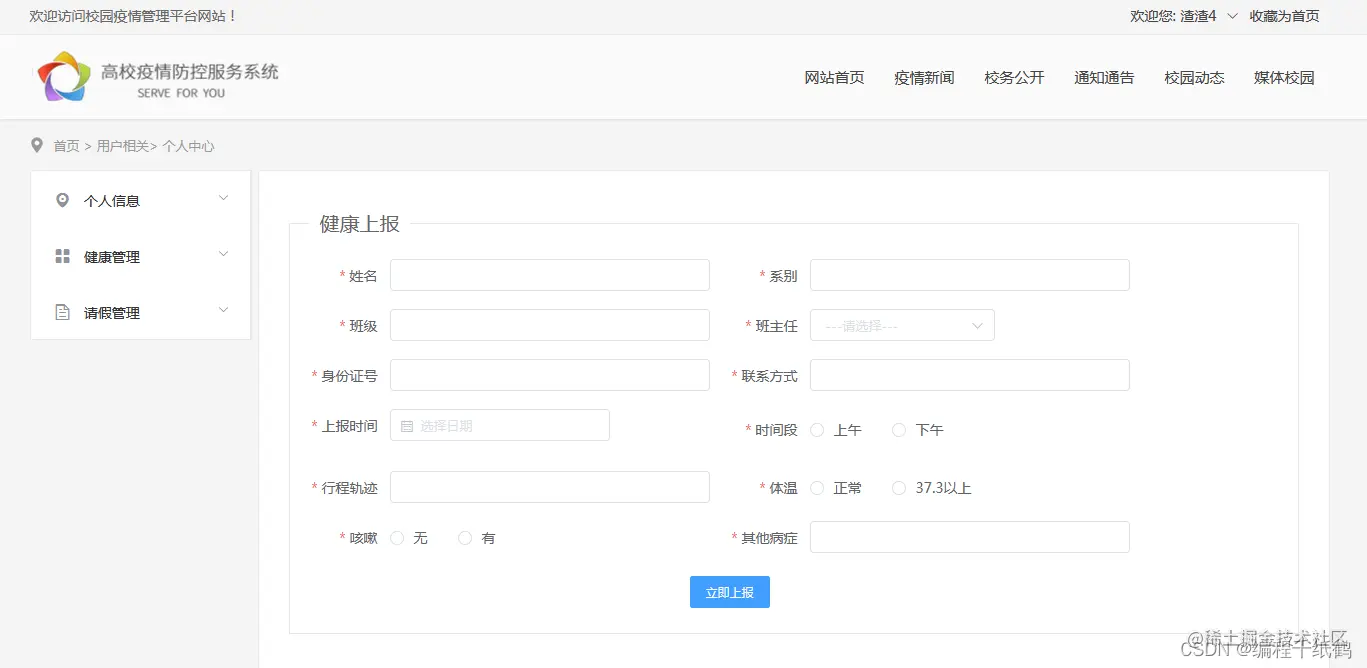1367x668 pixels.
Task: Click the 请假管理 sidebar label
Action: [x=112, y=313]
